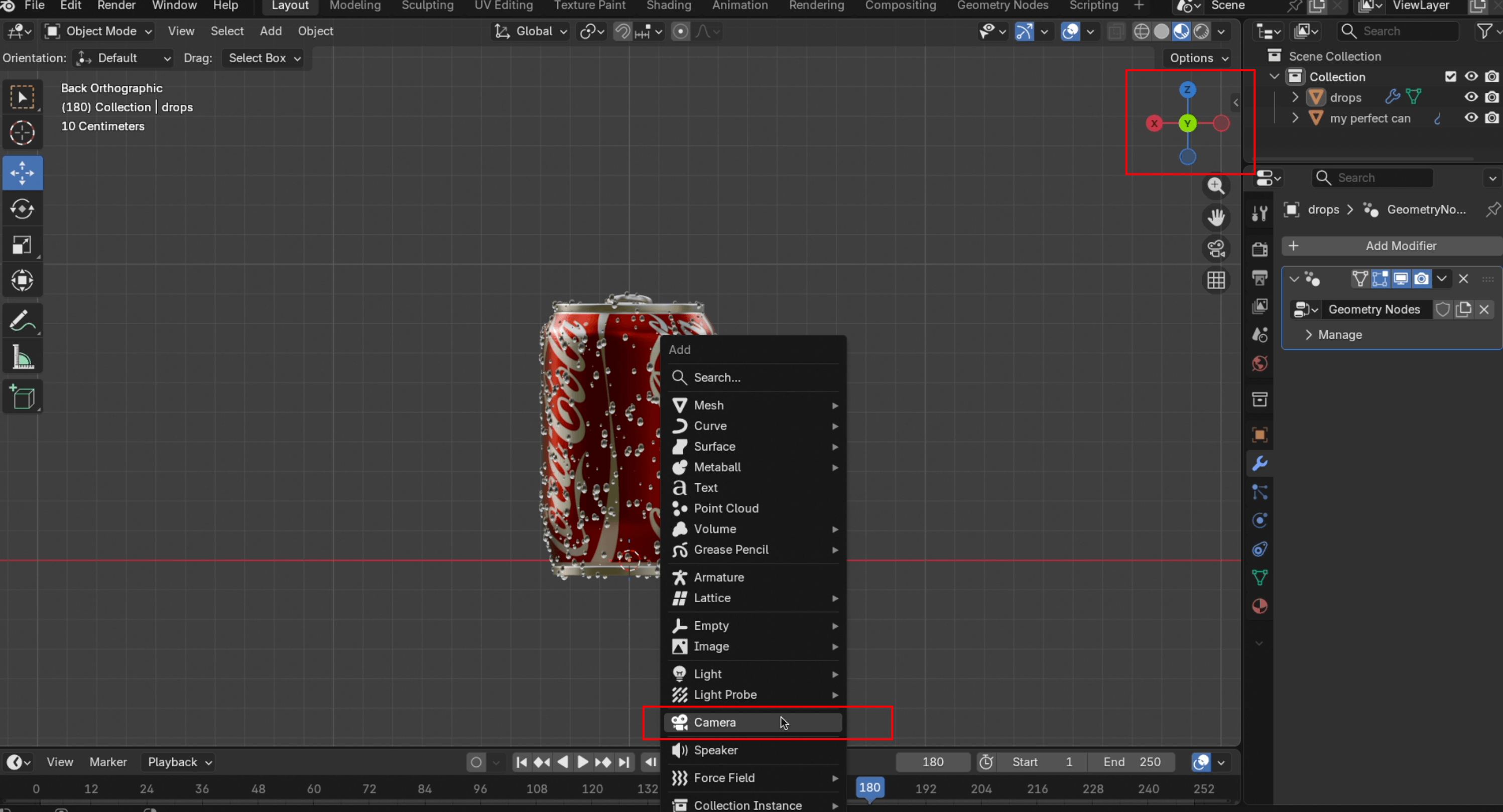This screenshot has height=812, width=1503.
Task: Click the Add Modifier button
Action: (1392, 246)
